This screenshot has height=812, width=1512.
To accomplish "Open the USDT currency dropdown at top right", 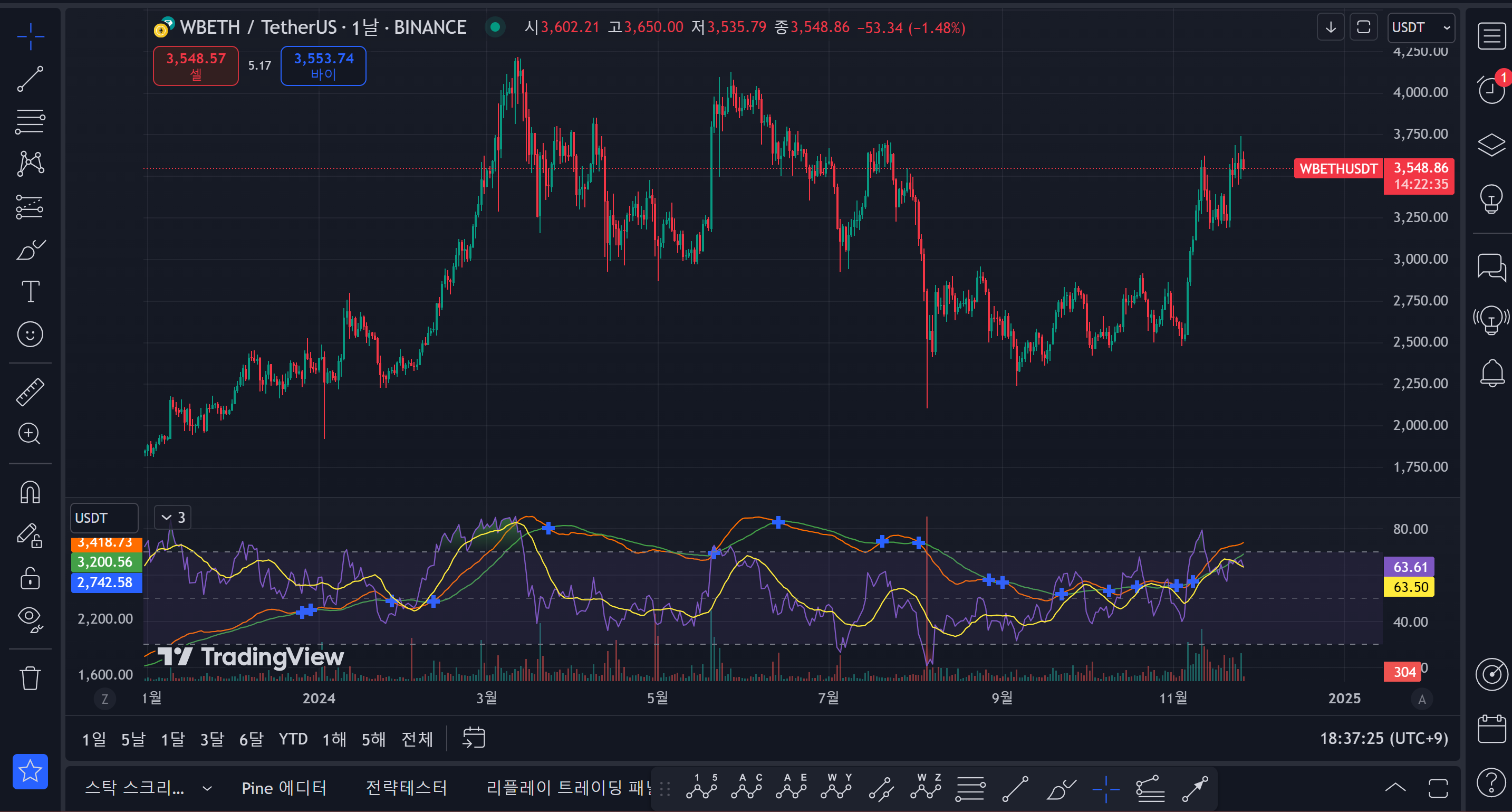I will point(1420,27).
